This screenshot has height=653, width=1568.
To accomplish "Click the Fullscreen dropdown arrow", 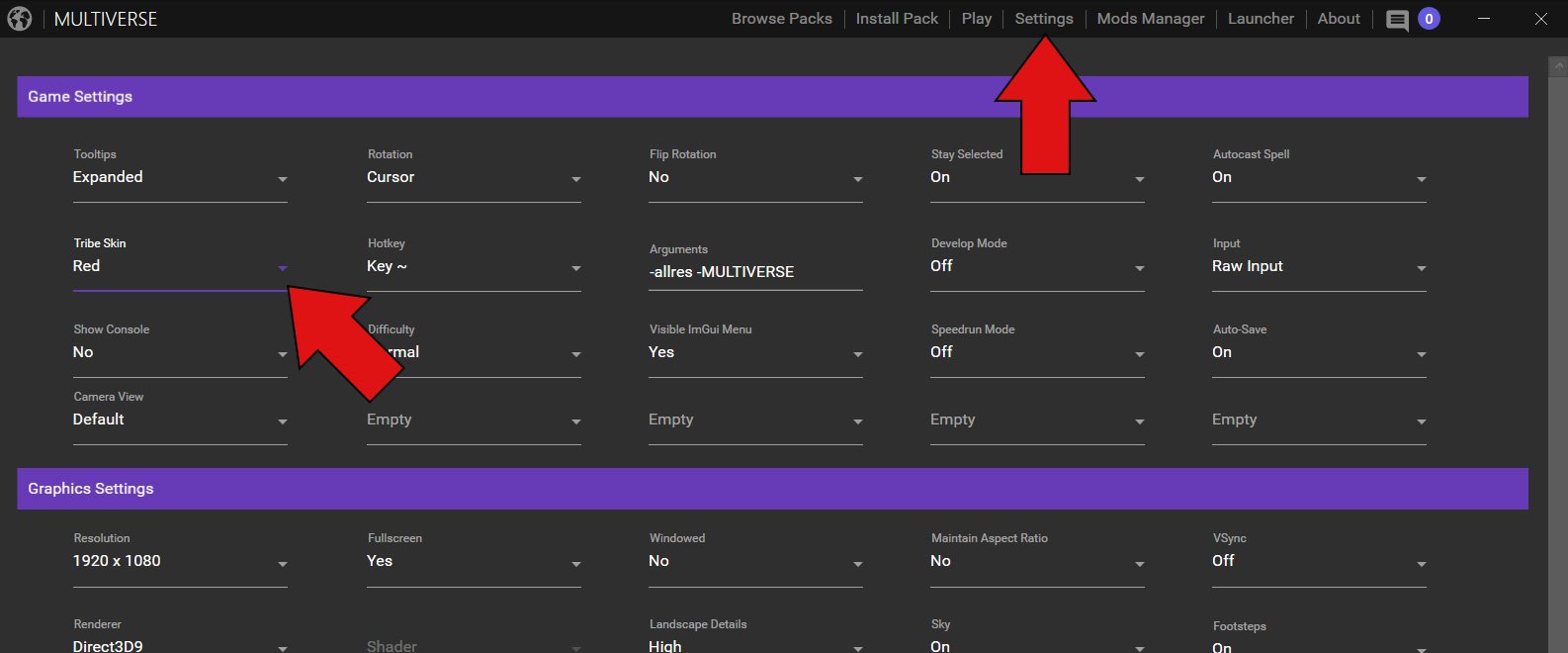I will click(x=576, y=564).
